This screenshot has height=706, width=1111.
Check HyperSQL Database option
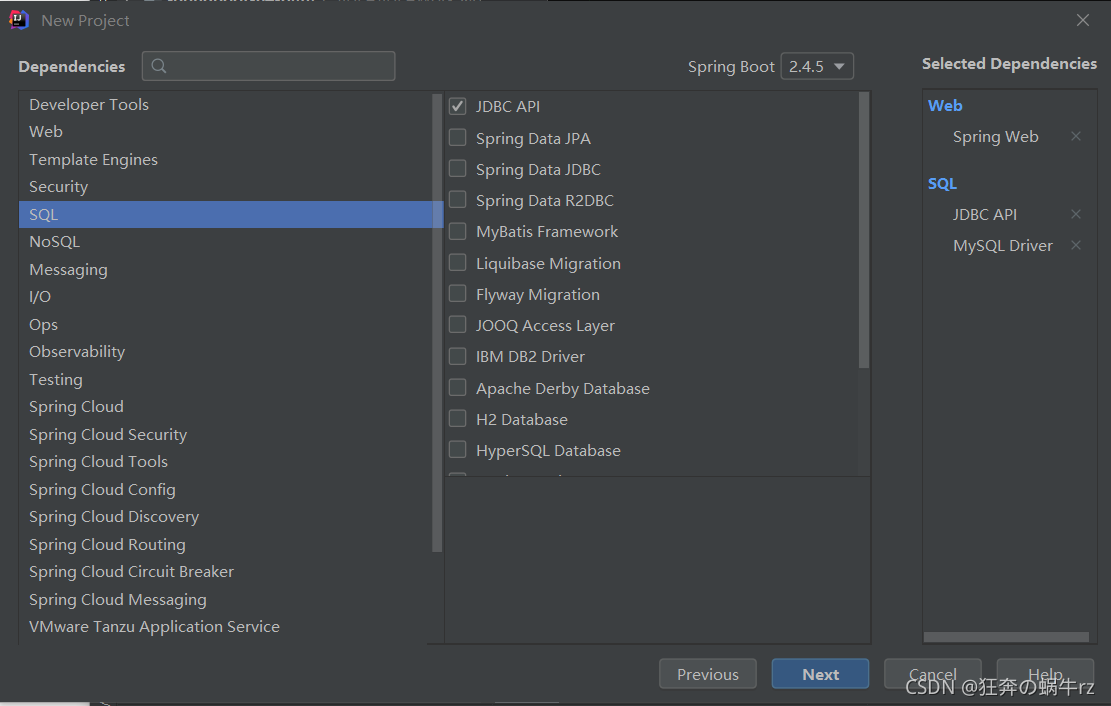point(458,450)
